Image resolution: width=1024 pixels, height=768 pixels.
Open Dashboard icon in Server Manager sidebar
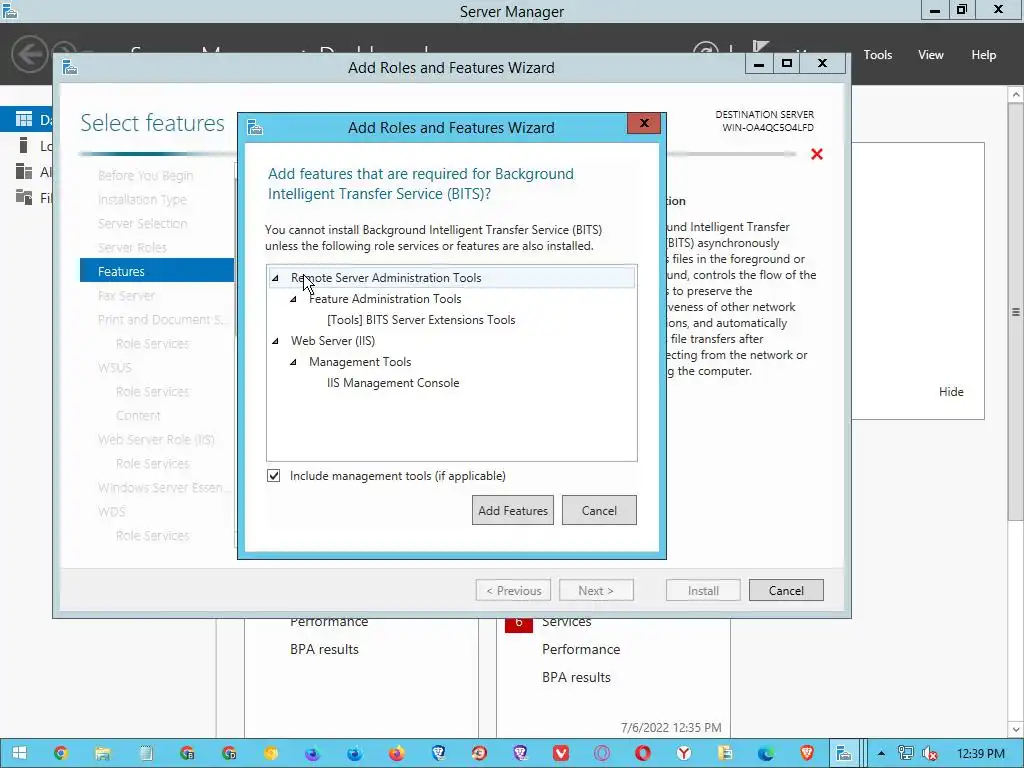point(24,119)
